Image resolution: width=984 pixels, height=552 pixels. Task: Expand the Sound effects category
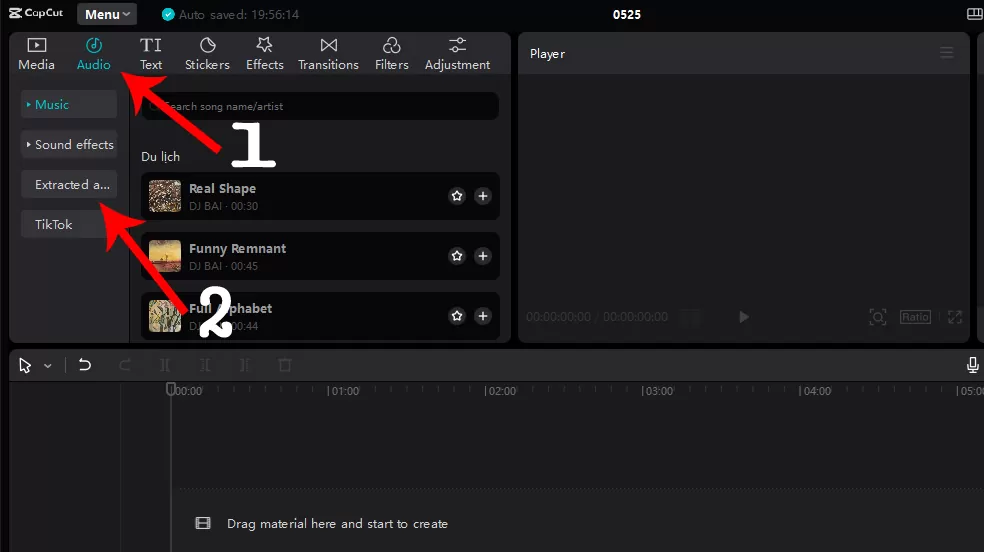(x=69, y=145)
